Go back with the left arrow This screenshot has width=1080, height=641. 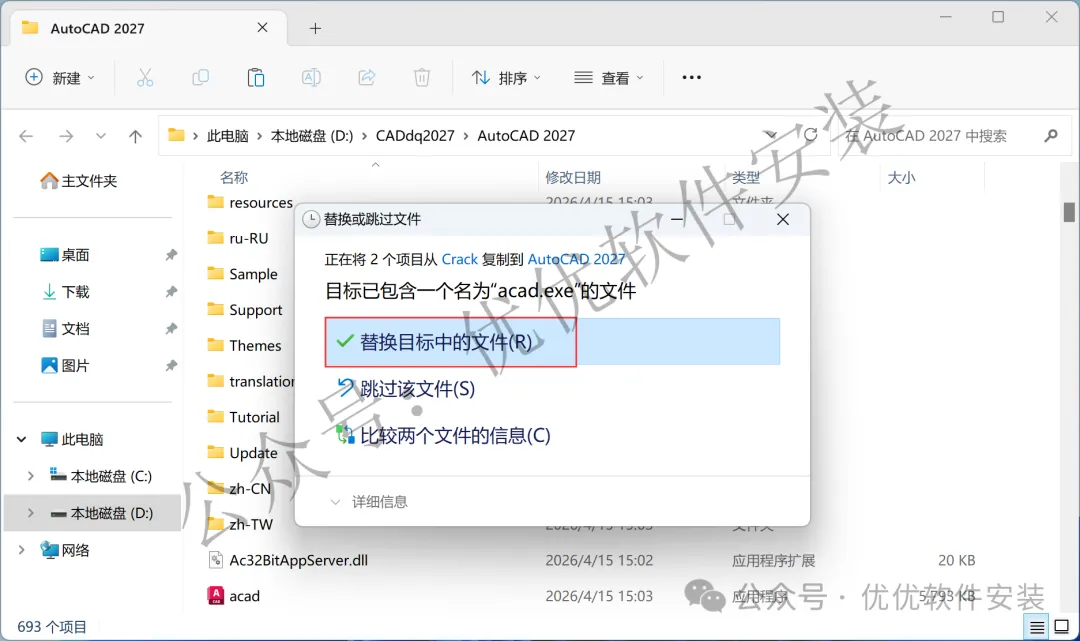pos(26,136)
